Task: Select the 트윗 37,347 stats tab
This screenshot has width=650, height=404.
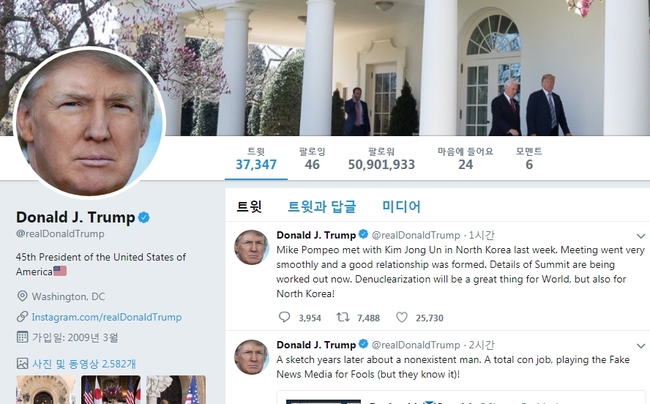Action: click(x=256, y=159)
